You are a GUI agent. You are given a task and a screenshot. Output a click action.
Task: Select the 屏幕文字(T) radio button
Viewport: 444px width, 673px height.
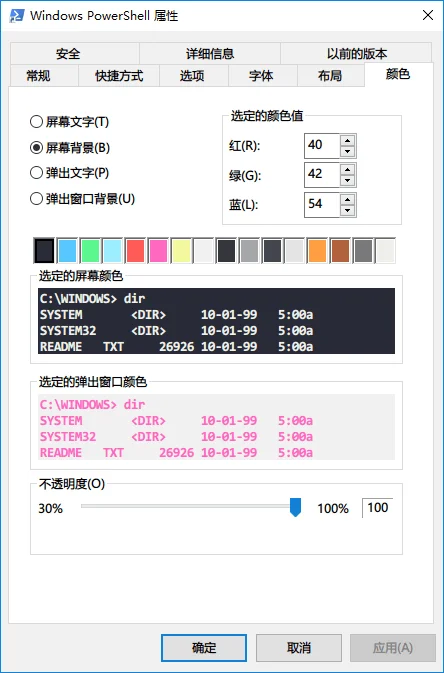point(70,122)
